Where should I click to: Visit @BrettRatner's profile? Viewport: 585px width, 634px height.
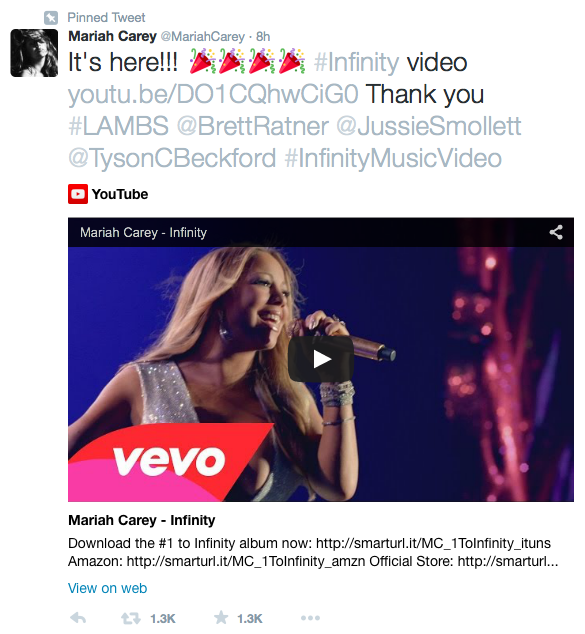[x=253, y=125]
